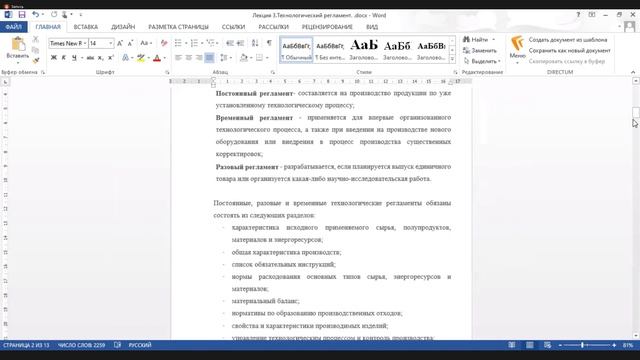
Task: Open the font name combo box
Action: pos(68,43)
